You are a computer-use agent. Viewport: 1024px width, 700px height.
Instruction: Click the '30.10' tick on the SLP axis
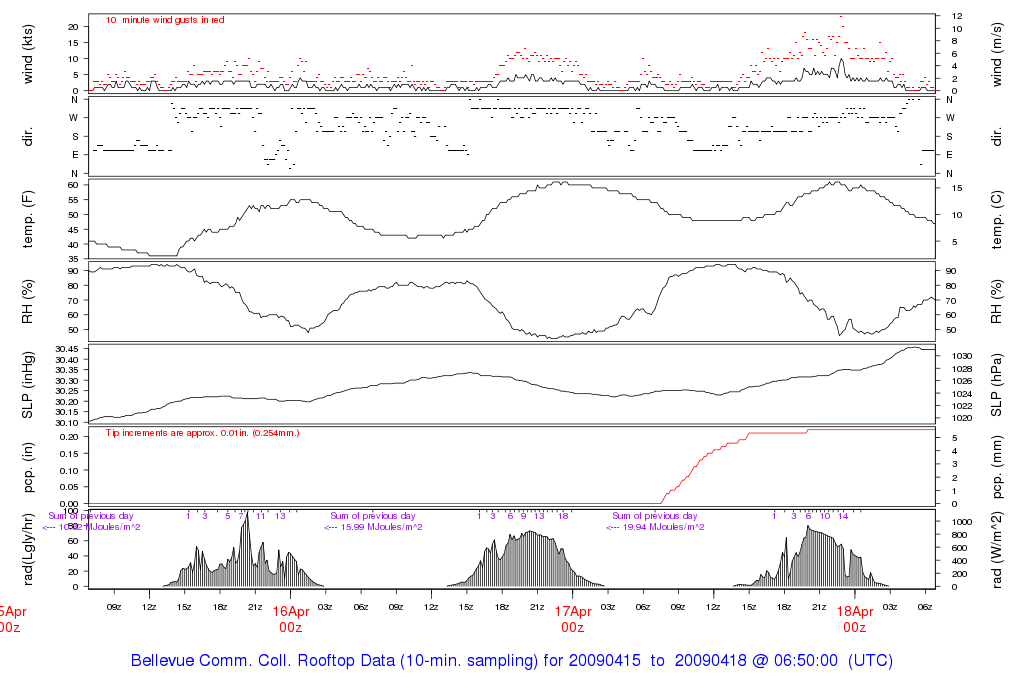click(x=67, y=423)
